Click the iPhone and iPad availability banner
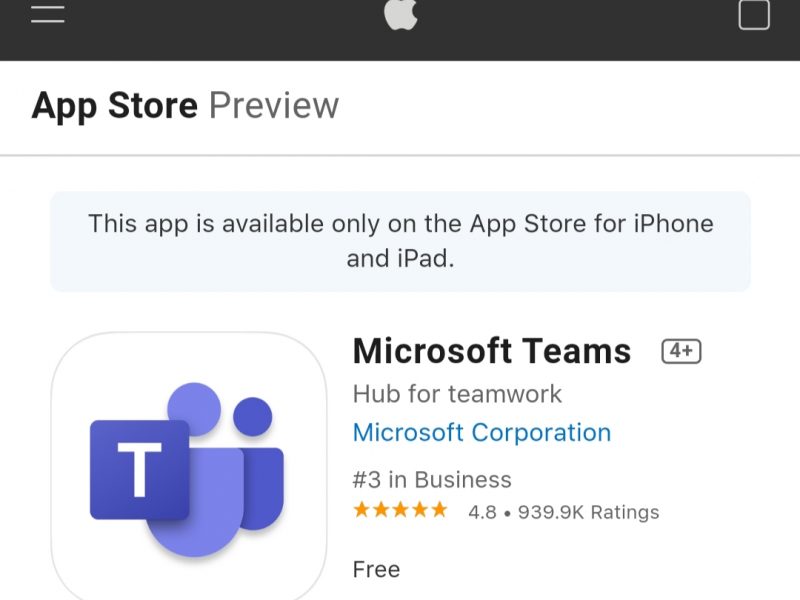Viewport: 800px width, 600px height. (401, 241)
